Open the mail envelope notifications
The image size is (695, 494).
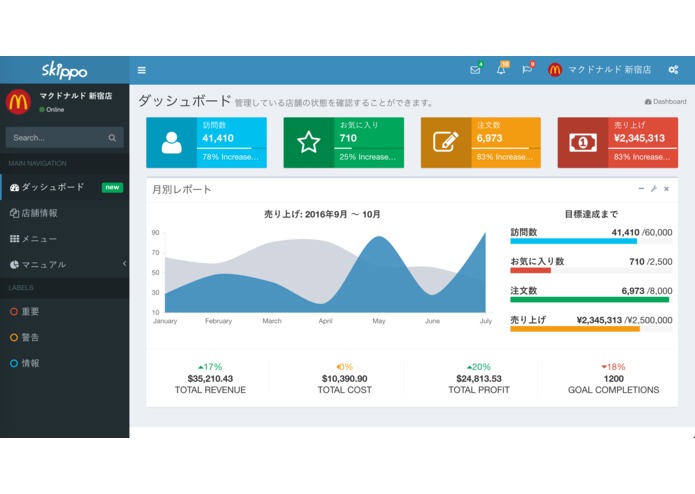[x=475, y=70]
